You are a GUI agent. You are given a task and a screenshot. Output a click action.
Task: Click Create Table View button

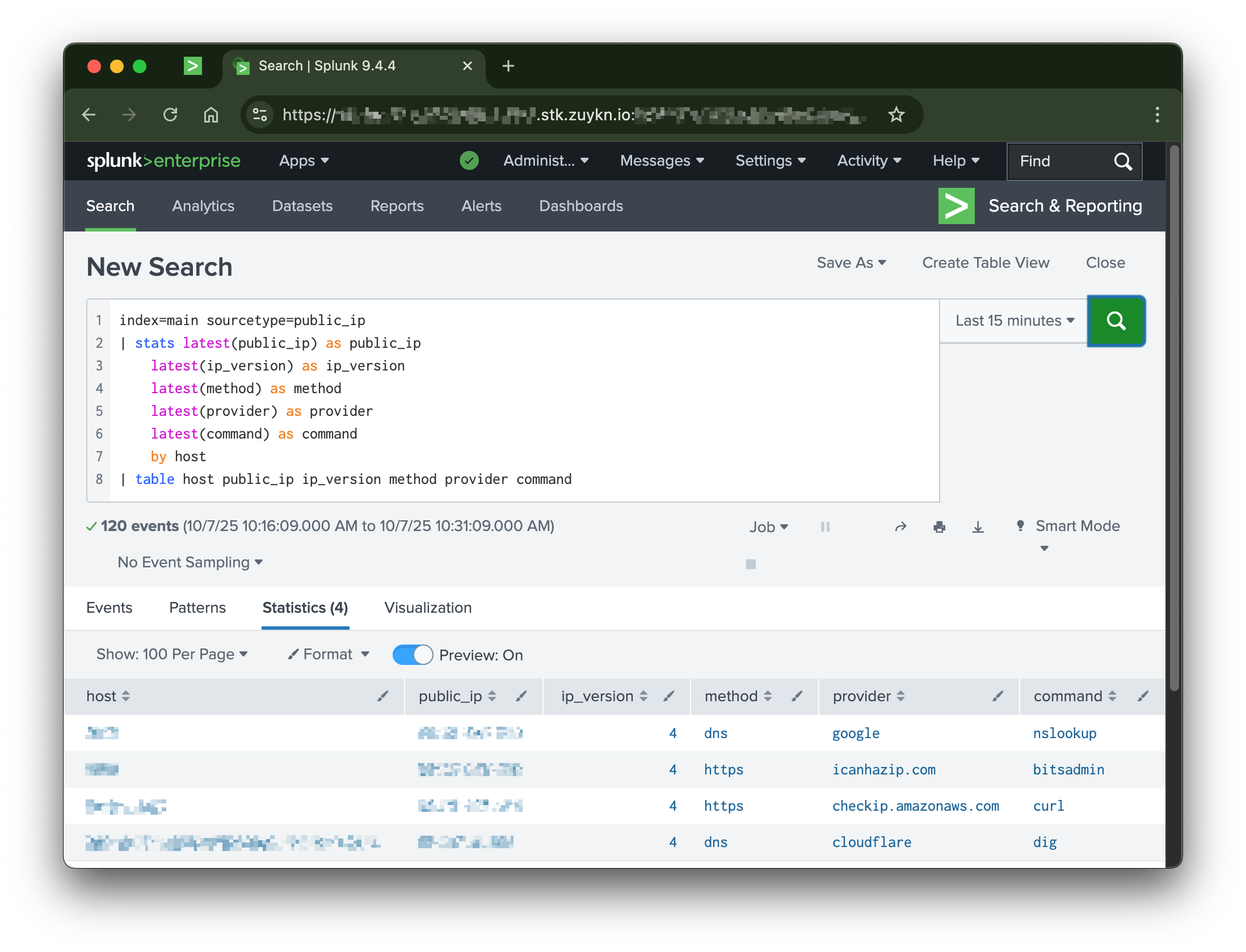[x=986, y=263]
